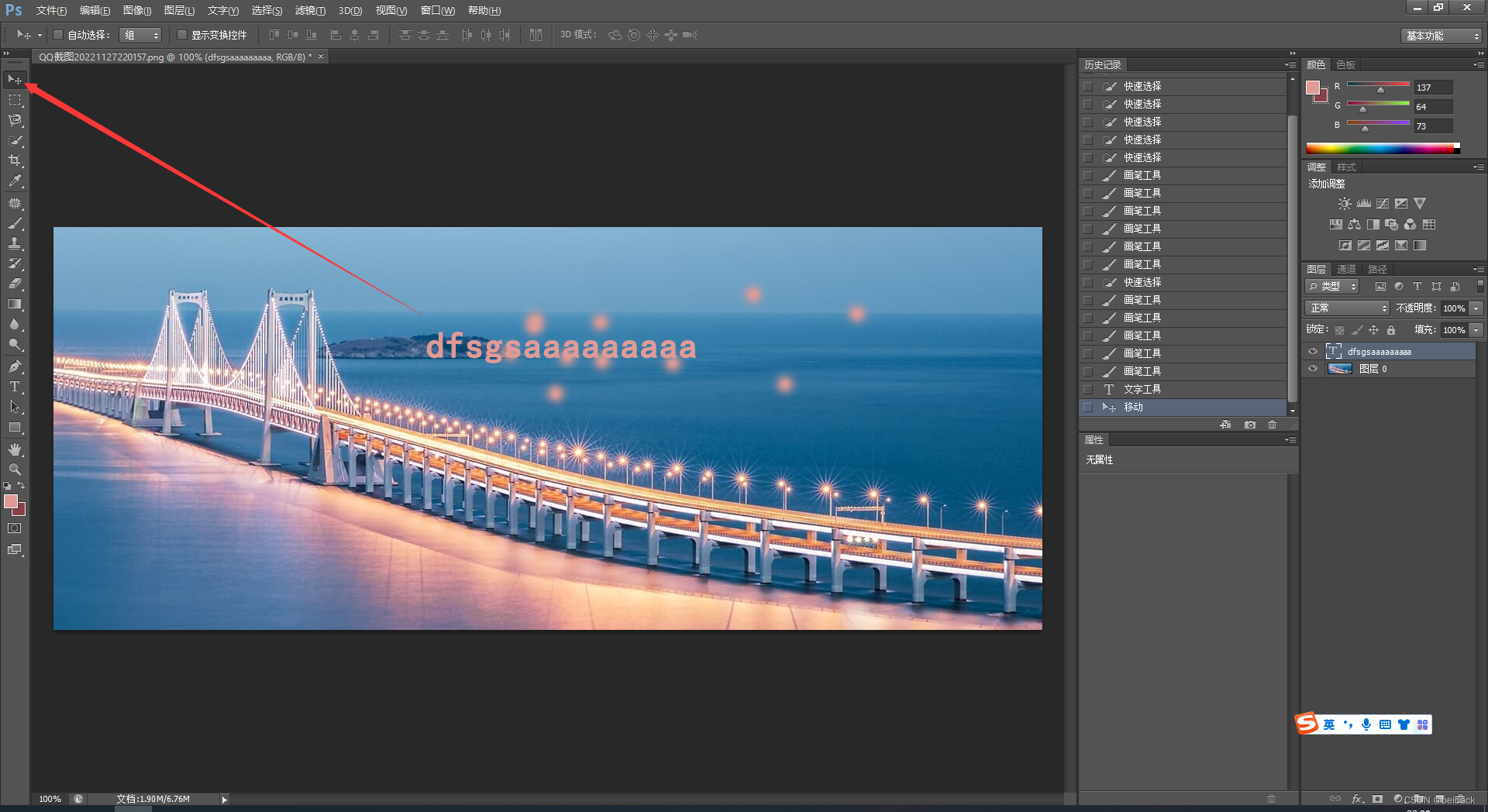The height and width of the screenshot is (812, 1488).
Task: Open the History panel flyout menu
Action: click(x=1290, y=65)
